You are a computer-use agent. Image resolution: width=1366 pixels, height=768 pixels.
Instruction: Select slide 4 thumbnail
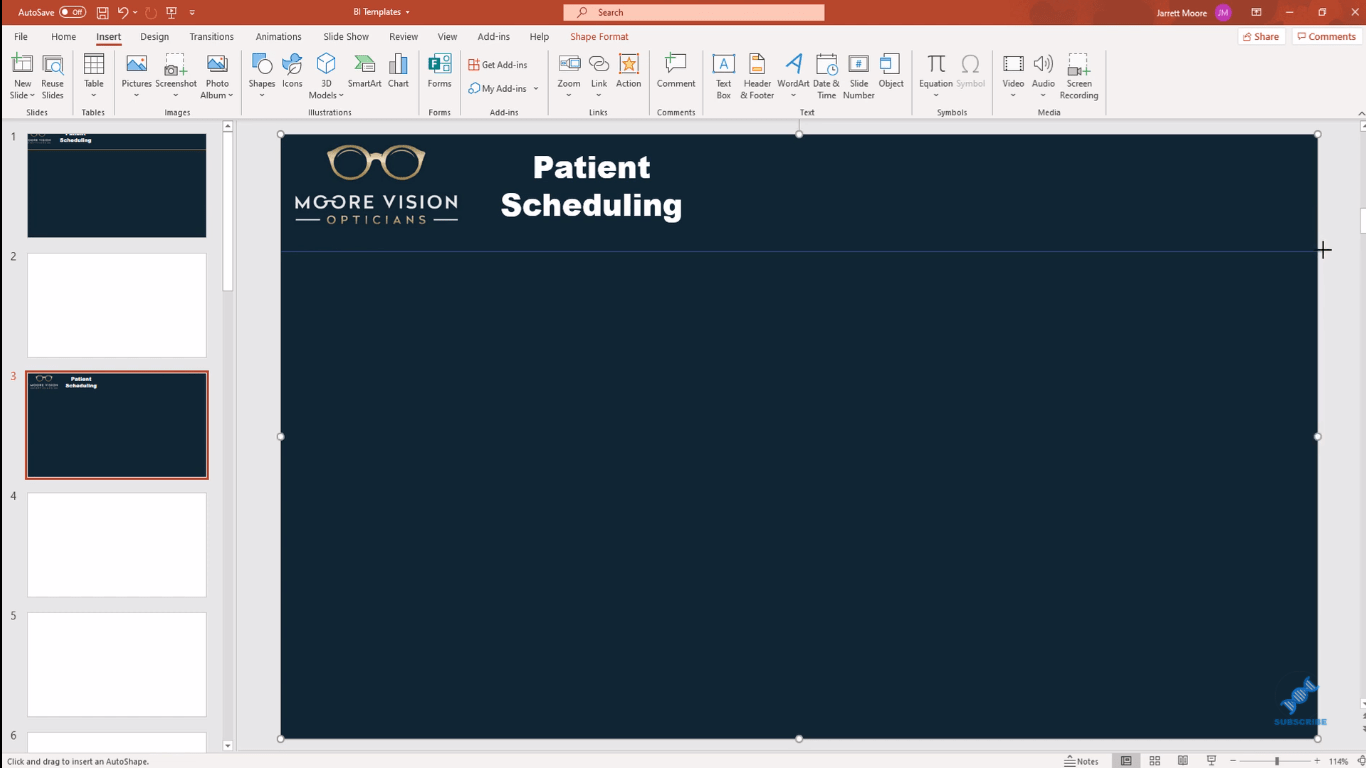[x=117, y=545]
